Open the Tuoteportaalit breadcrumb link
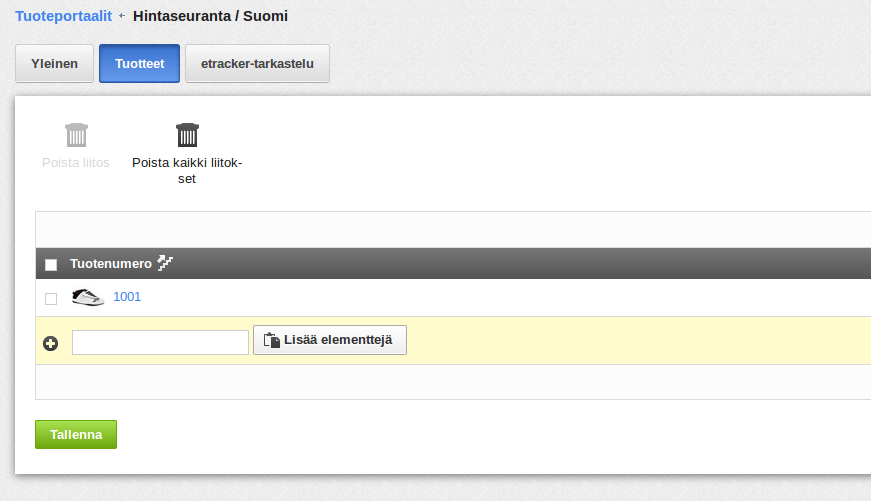 pos(63,16)
